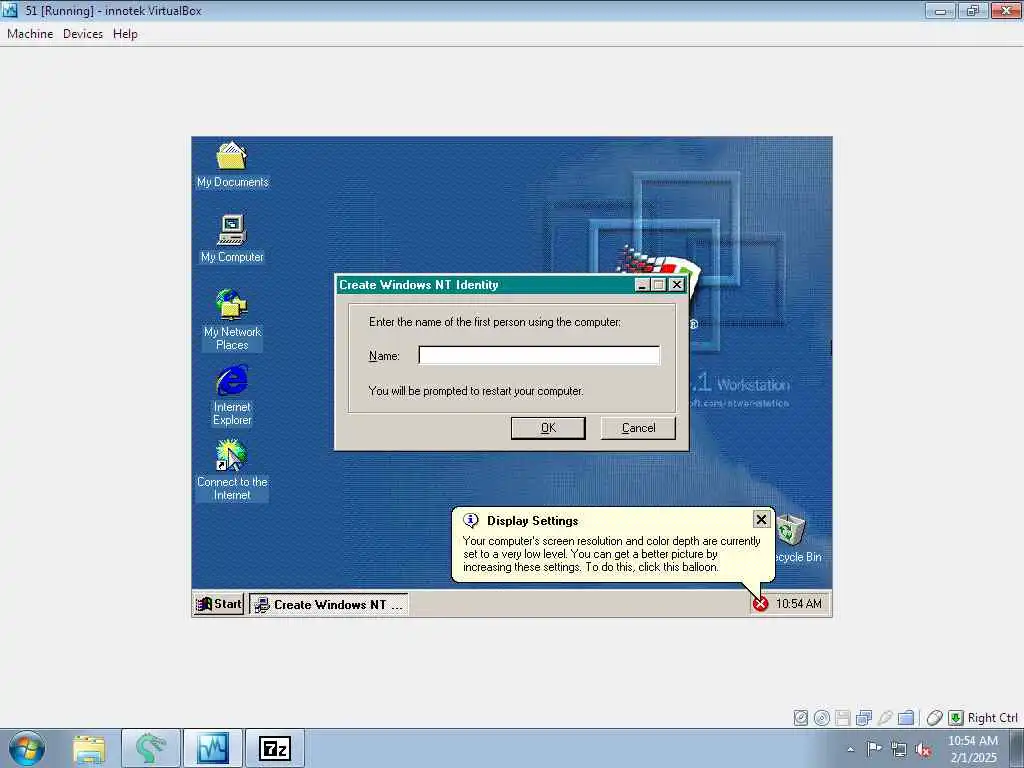Viewport: 1024px width, 768px height.
Task: Click the host clock showing 2/1/2025
Action: coord(973,749)
